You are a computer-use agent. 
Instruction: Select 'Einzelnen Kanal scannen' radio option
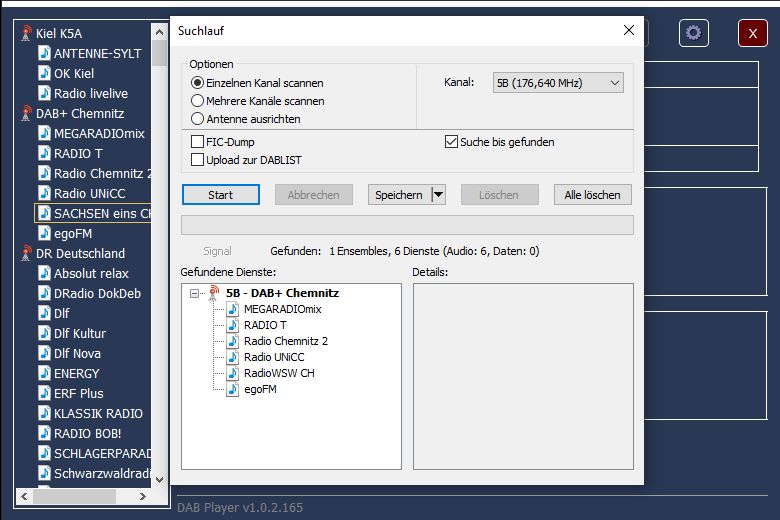click(x=197, y=83)
